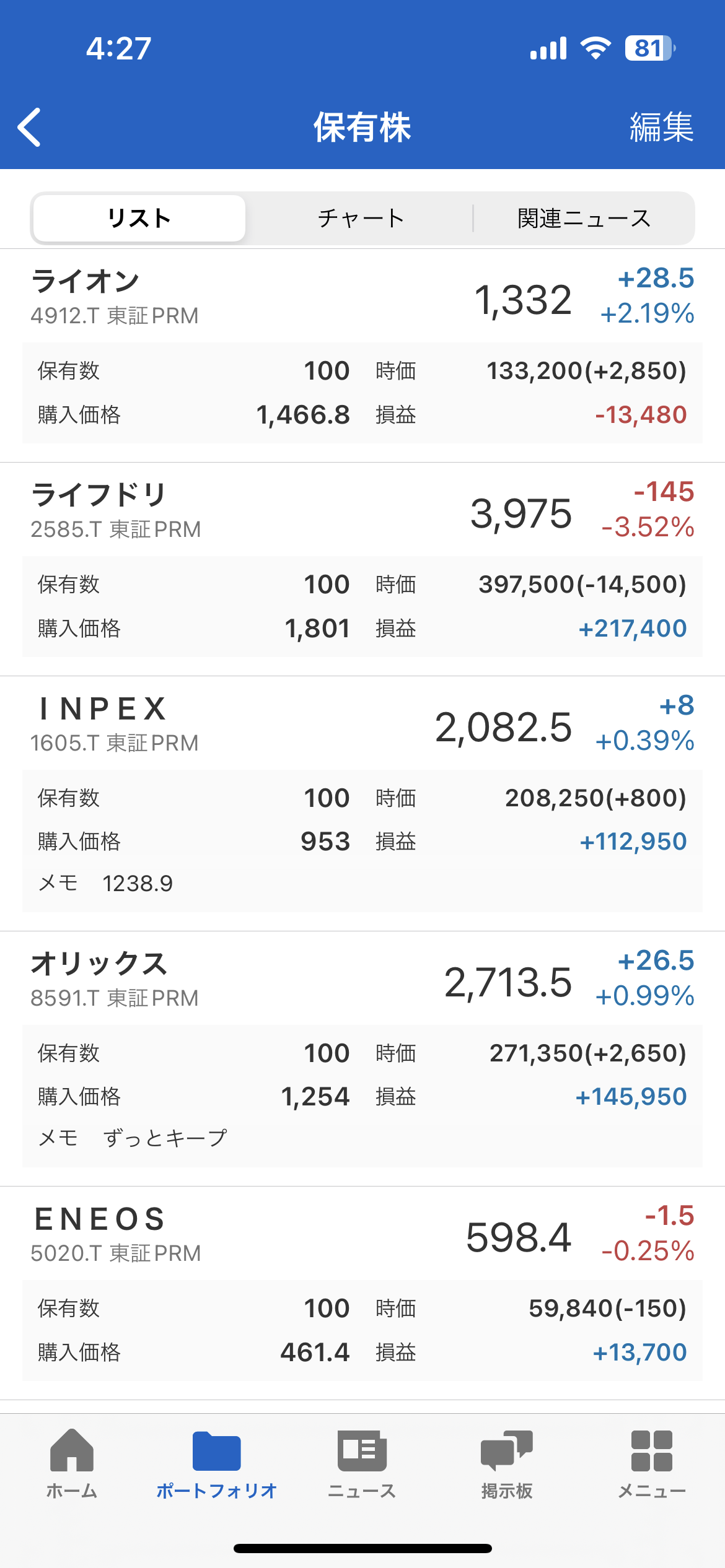Image resolution: width=725 pixels, height=1568 pixels.
Task: Switch to the 関連ニュース tab
Action: click(x=584, y=218)
